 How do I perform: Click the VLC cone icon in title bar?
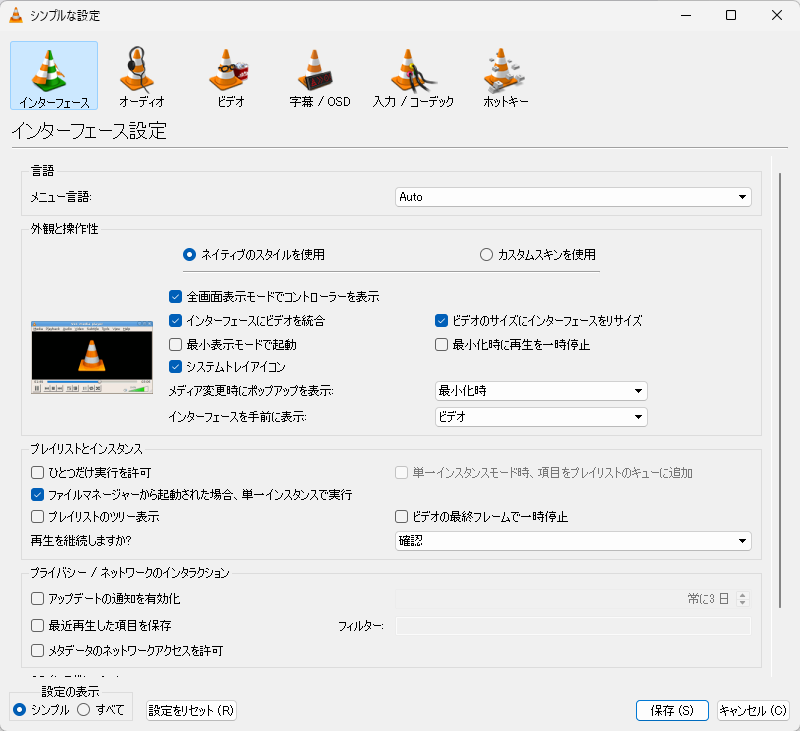pos(16,15)
